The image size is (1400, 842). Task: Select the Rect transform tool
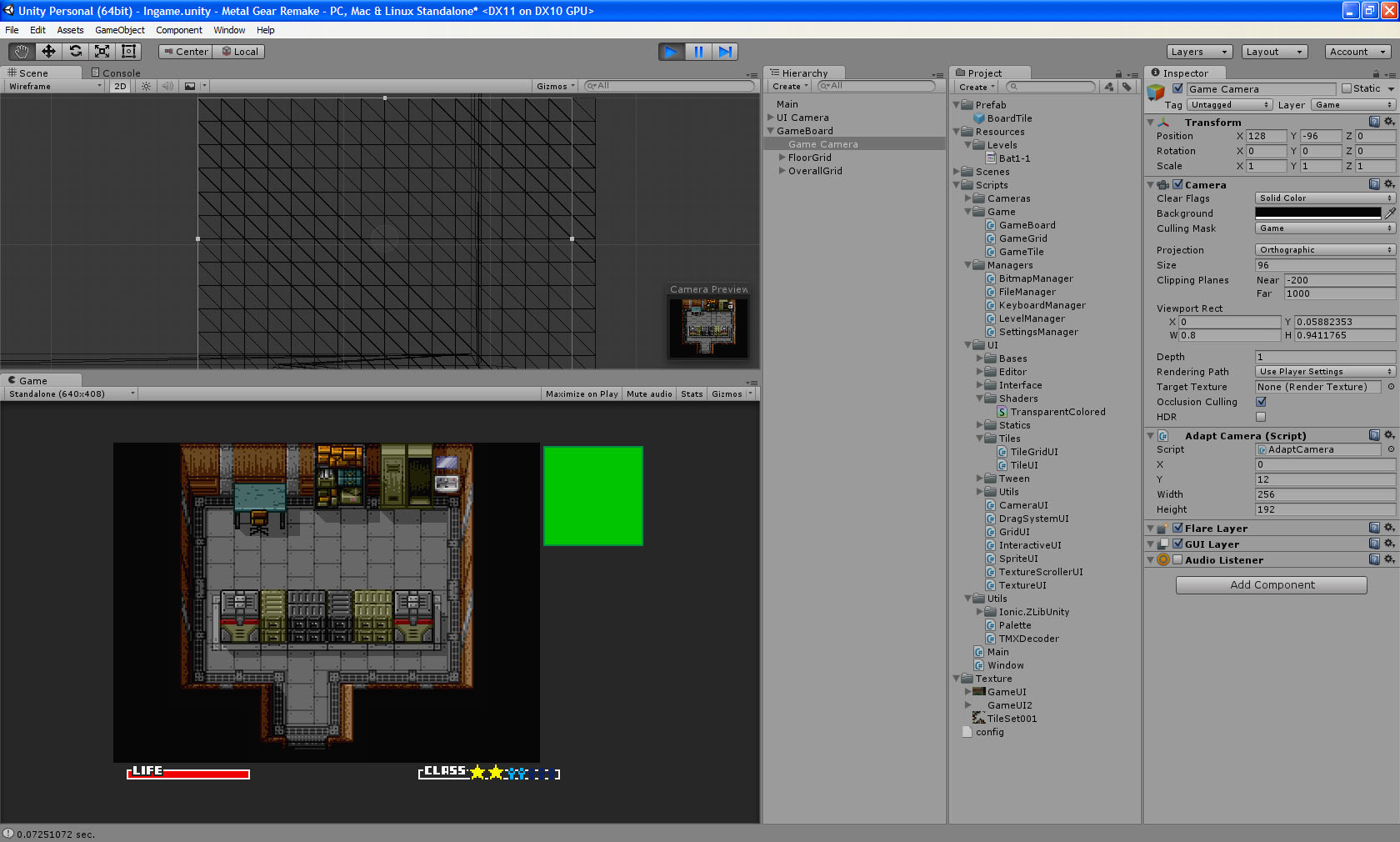coord(128,52)
